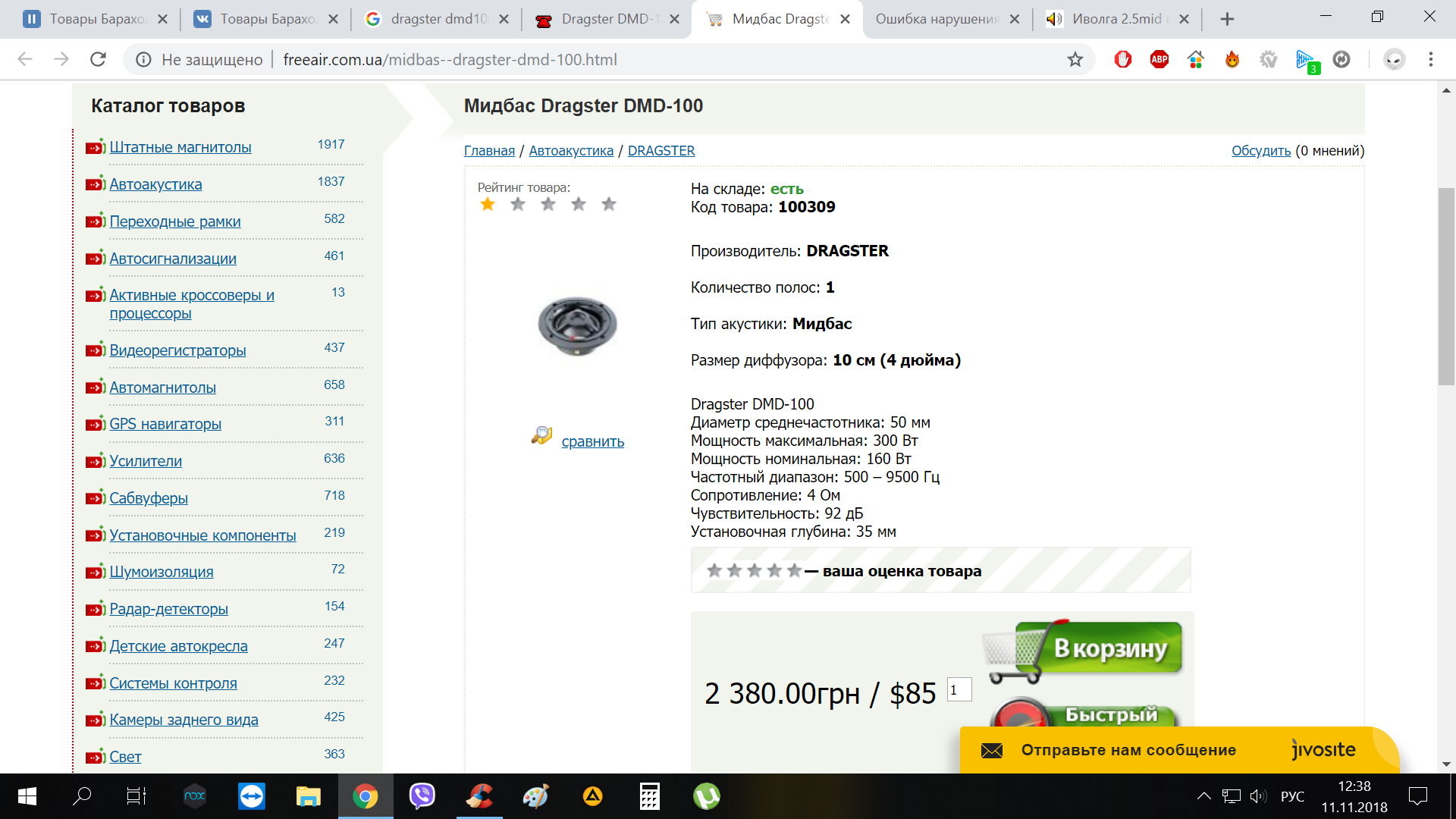Click the quantity input field
Screen dimensions: 1456x819
pos(959,689)
